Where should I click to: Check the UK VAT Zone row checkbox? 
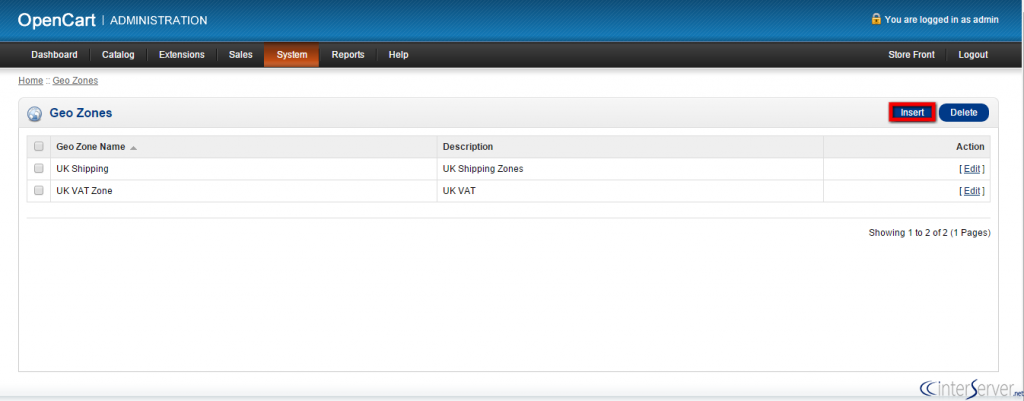coord(39,191)
